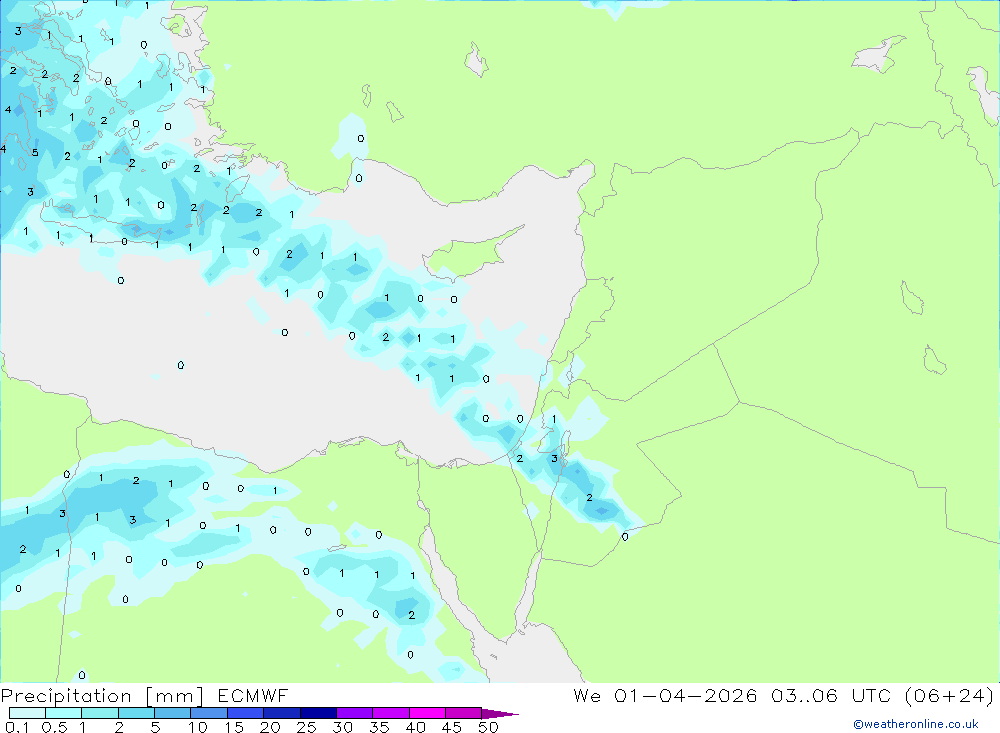Image resolution: width=1000 pixels, height=733 pixels.
Task: Click the legend scale label '0.1'
Action: 17,727
